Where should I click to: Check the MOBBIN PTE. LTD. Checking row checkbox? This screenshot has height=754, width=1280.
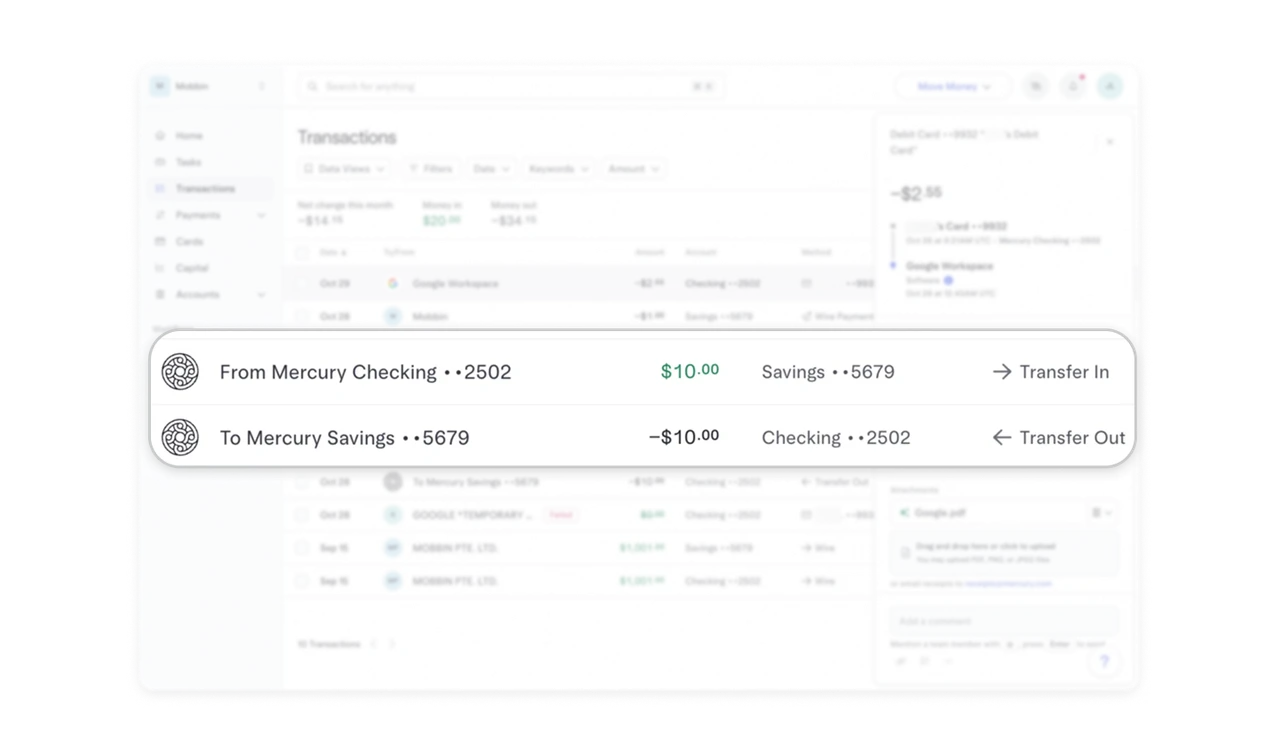302,581
